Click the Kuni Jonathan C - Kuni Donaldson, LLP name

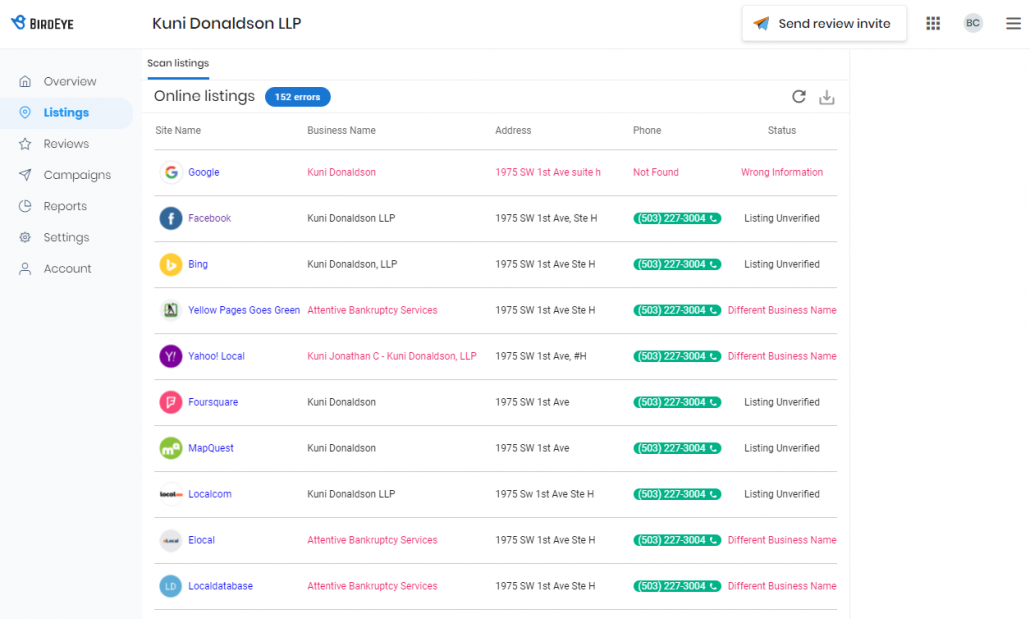(392, 356)
